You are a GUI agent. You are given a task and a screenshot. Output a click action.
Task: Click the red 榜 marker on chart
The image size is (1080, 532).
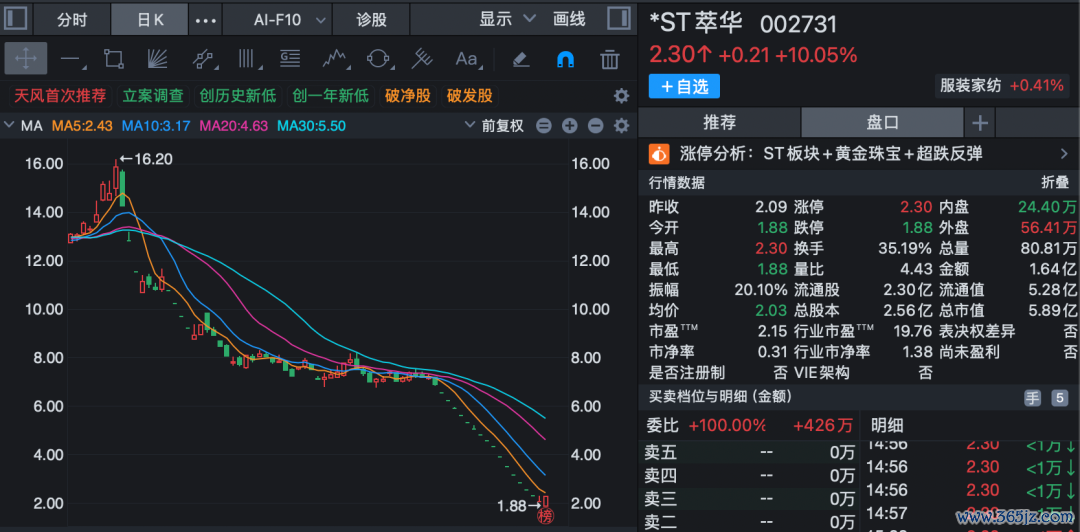pos(546,516)
